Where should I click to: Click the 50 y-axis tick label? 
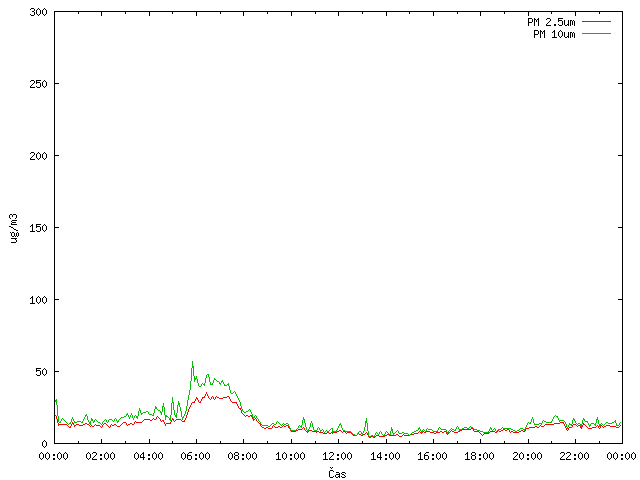(42, 372)
